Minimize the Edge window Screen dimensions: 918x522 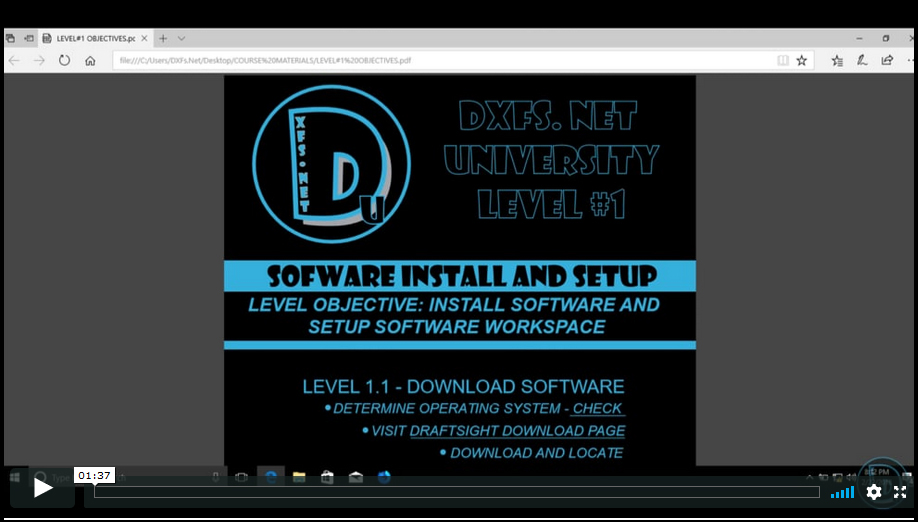[x=859, y=39]
